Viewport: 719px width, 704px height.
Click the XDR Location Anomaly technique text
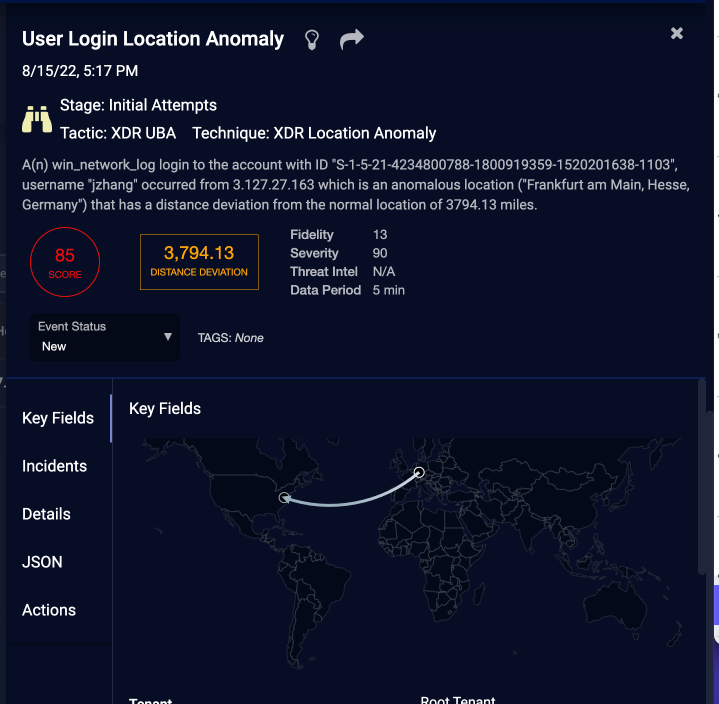pyautogui.click(x=314, y=133)
